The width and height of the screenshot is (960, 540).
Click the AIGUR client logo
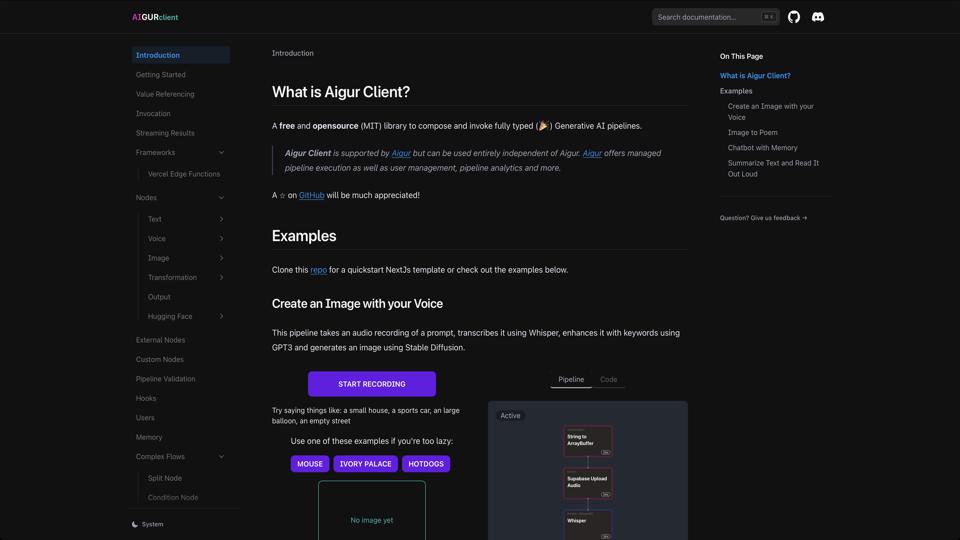[x=155, y=17]
